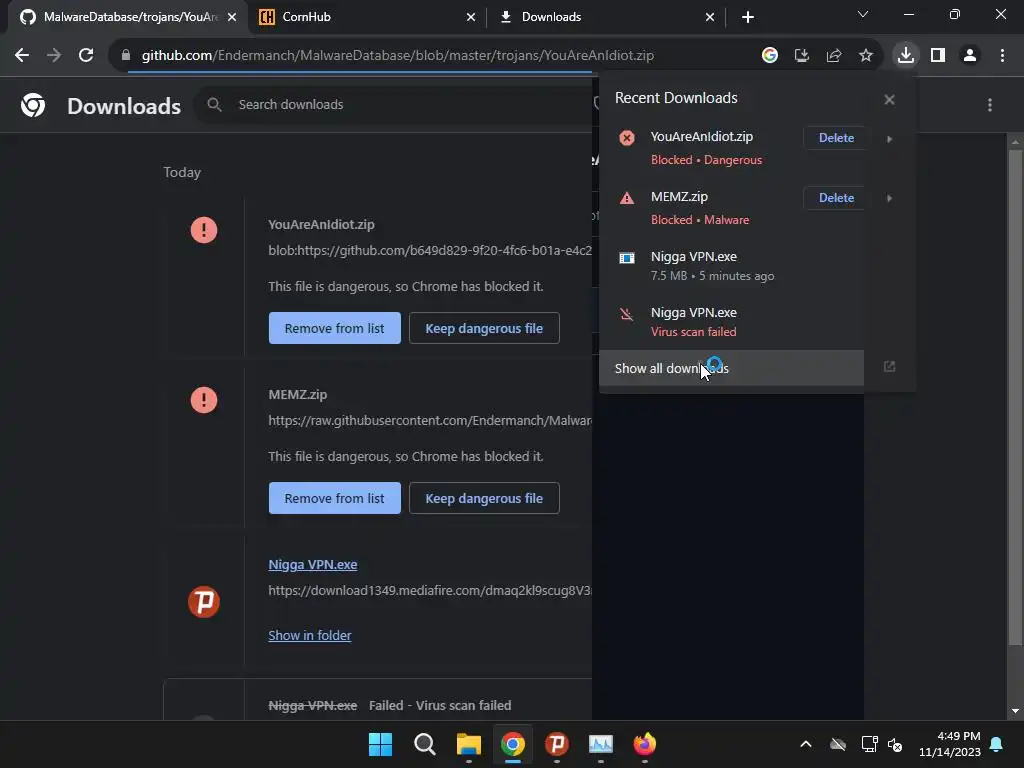
Task: Open the muted volume tray icon
Action: [x=895, y=744]
